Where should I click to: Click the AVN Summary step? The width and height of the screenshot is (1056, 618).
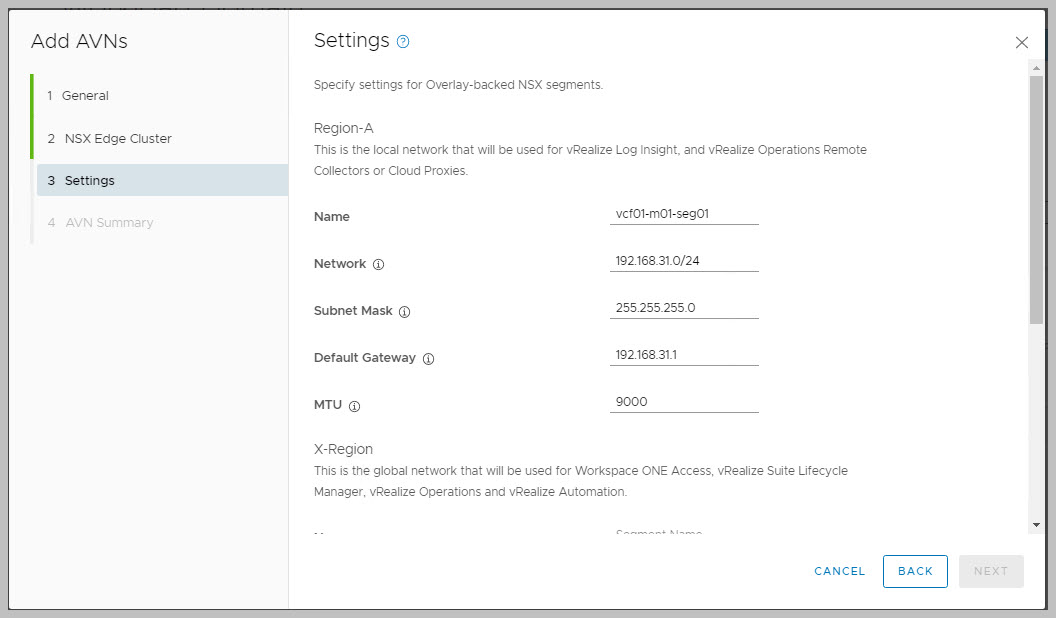109,223
